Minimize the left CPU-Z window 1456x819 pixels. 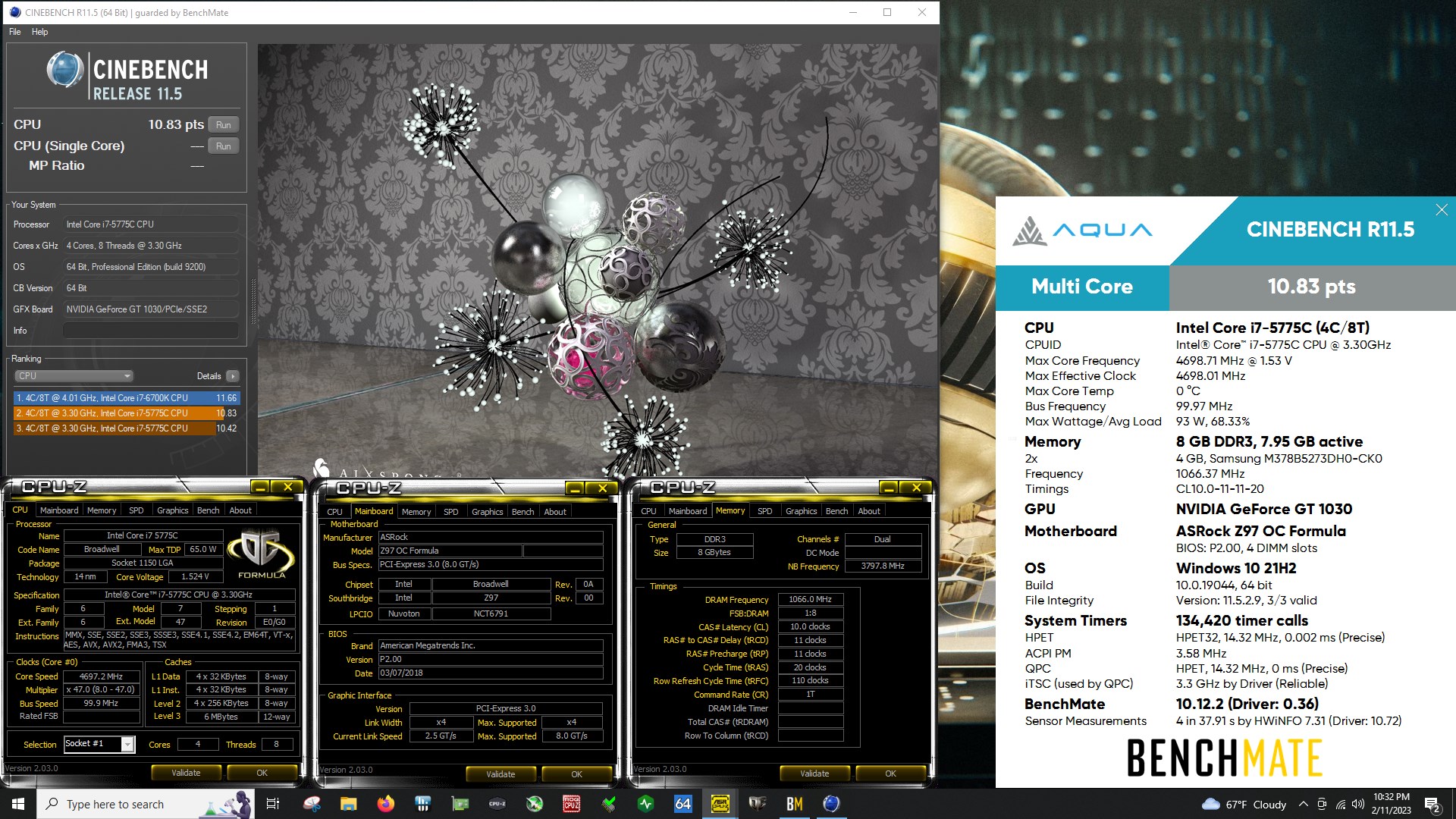pyautogui.click(x=260, y=487)
